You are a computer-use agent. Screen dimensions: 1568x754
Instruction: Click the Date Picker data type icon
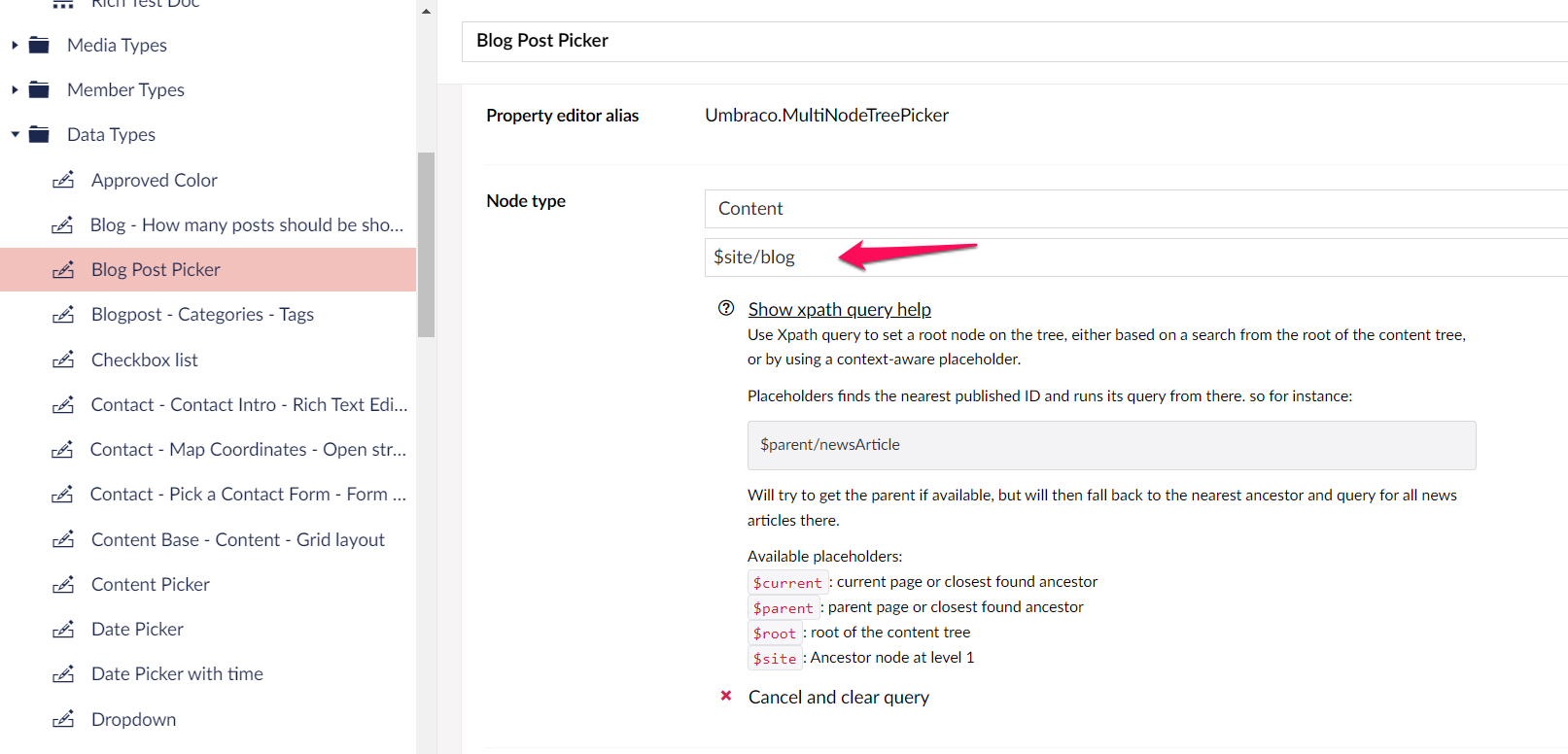(63, 630)
